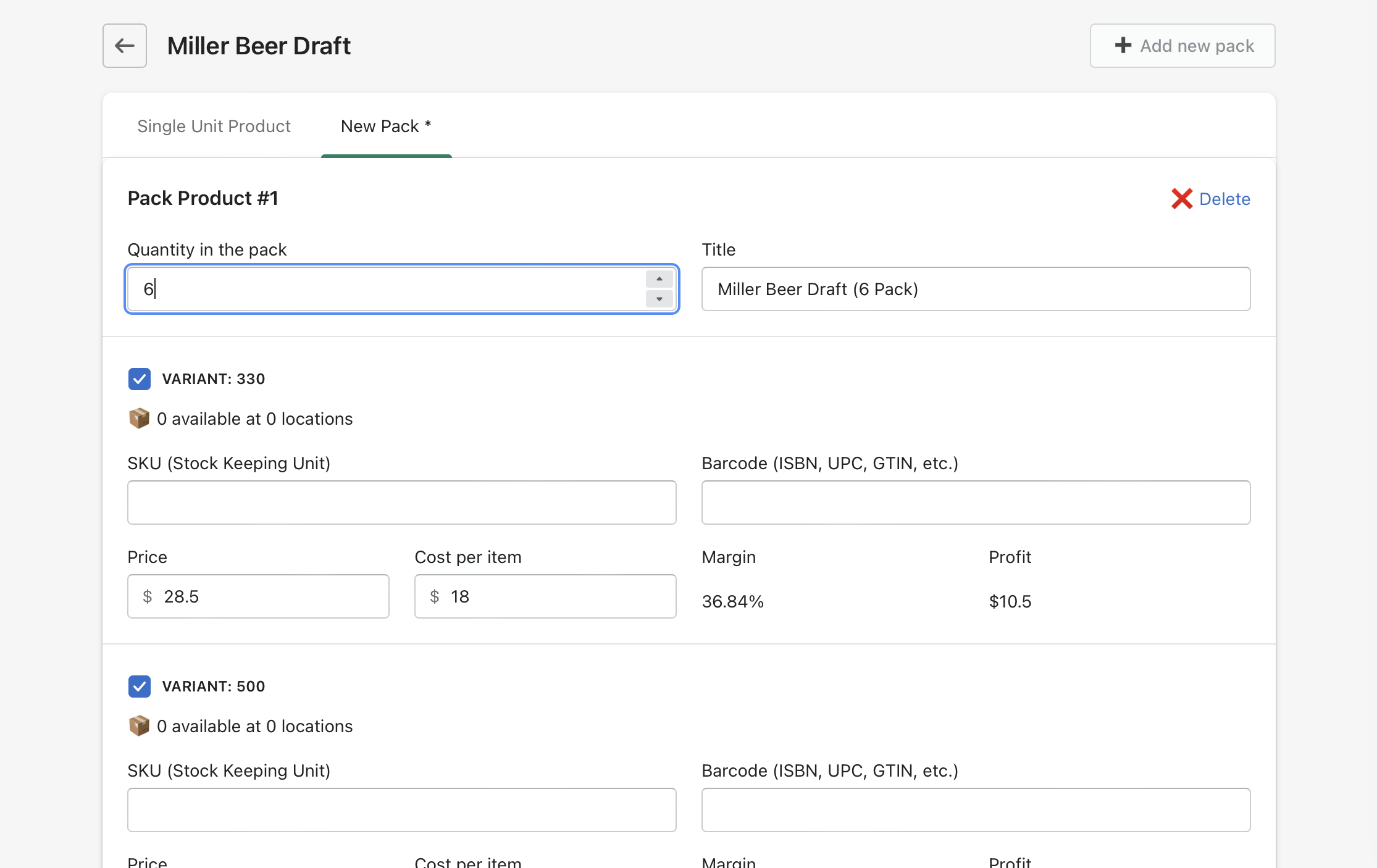Click the SKU field for Variant 330
1377x868 pixels.
tap(401, 503)
